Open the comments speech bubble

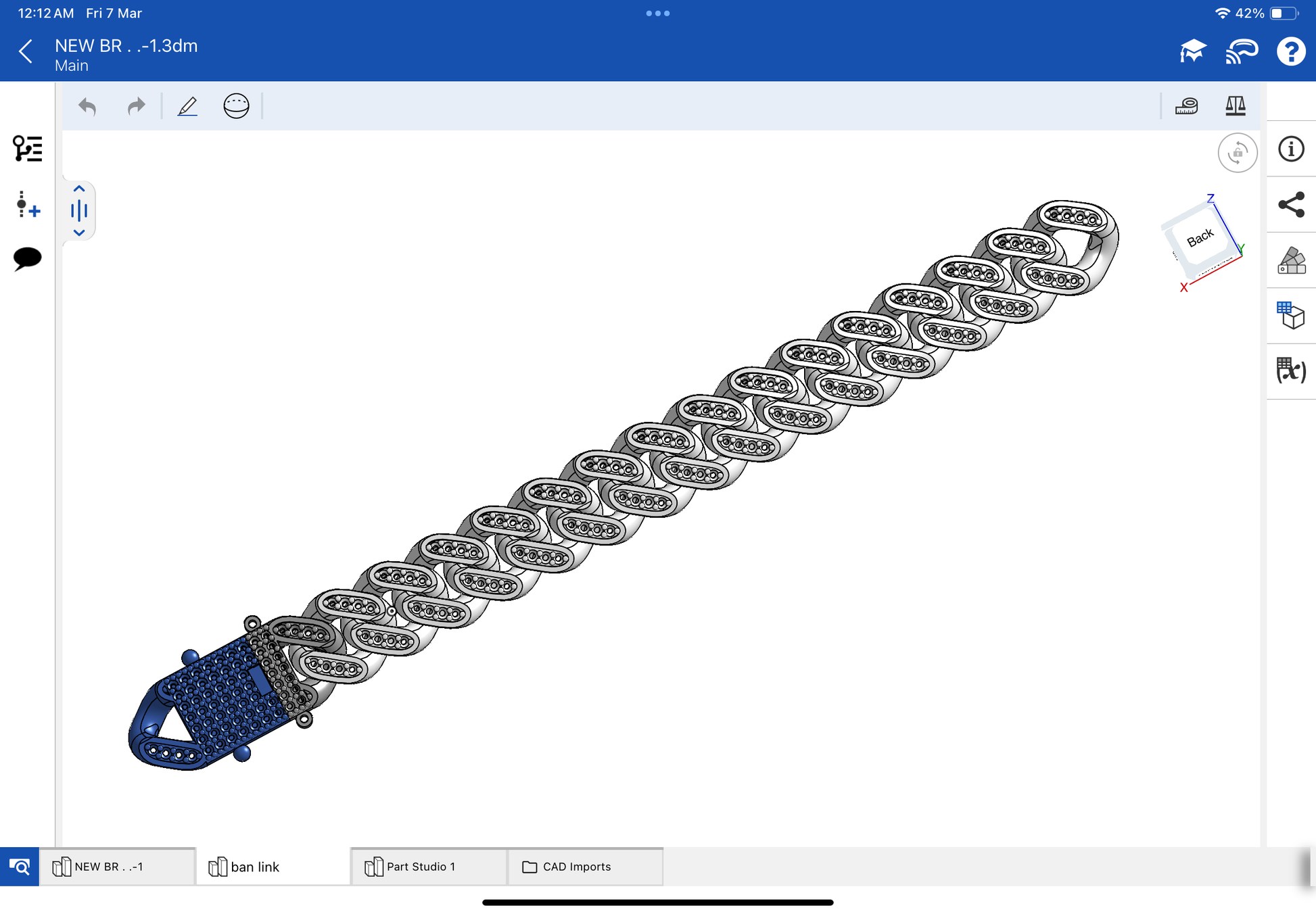[x=27, y=258]
